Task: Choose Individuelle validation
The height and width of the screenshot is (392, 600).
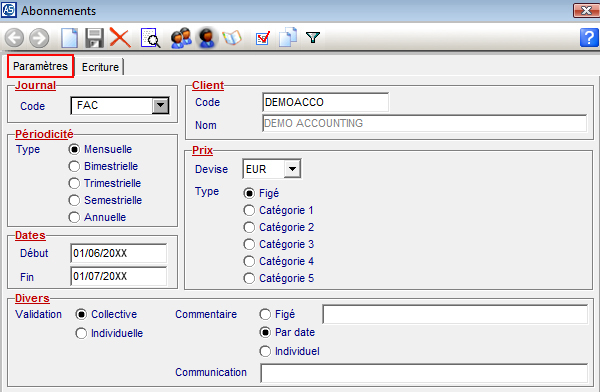Action: tap(109, 333)
